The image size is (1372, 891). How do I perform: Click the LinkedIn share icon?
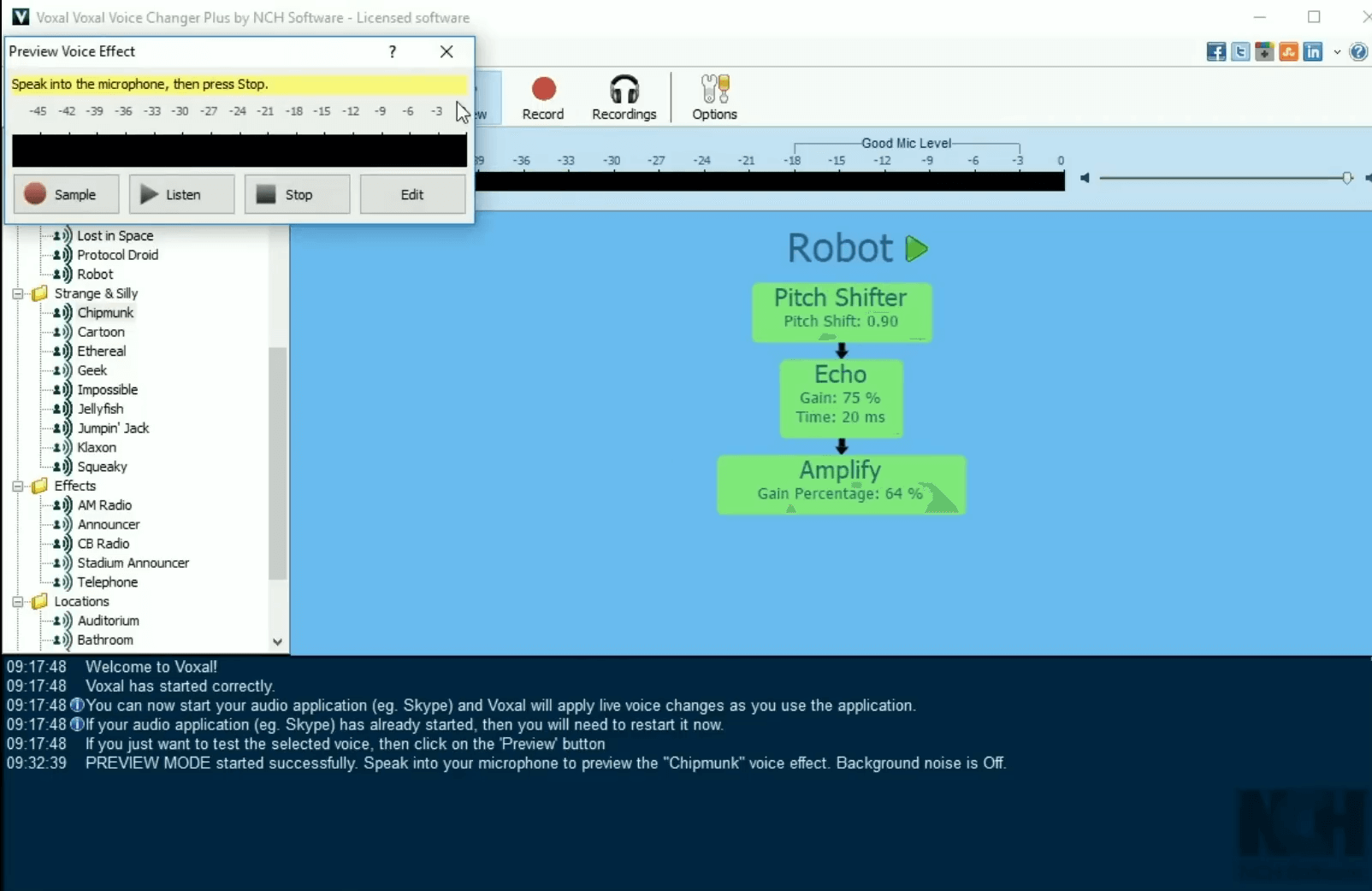coord(1313,52)
